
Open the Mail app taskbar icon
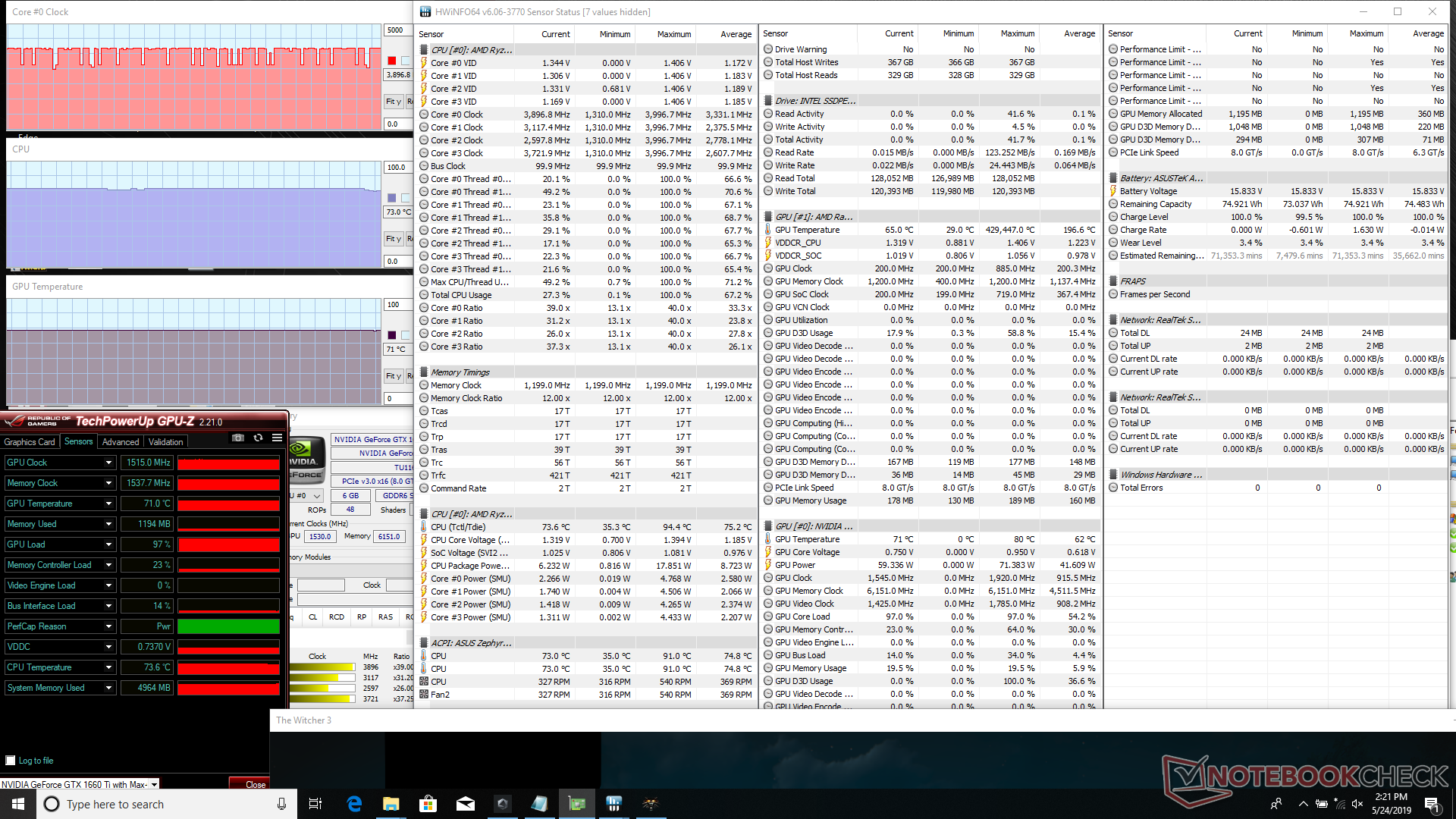tap(466, 804)
